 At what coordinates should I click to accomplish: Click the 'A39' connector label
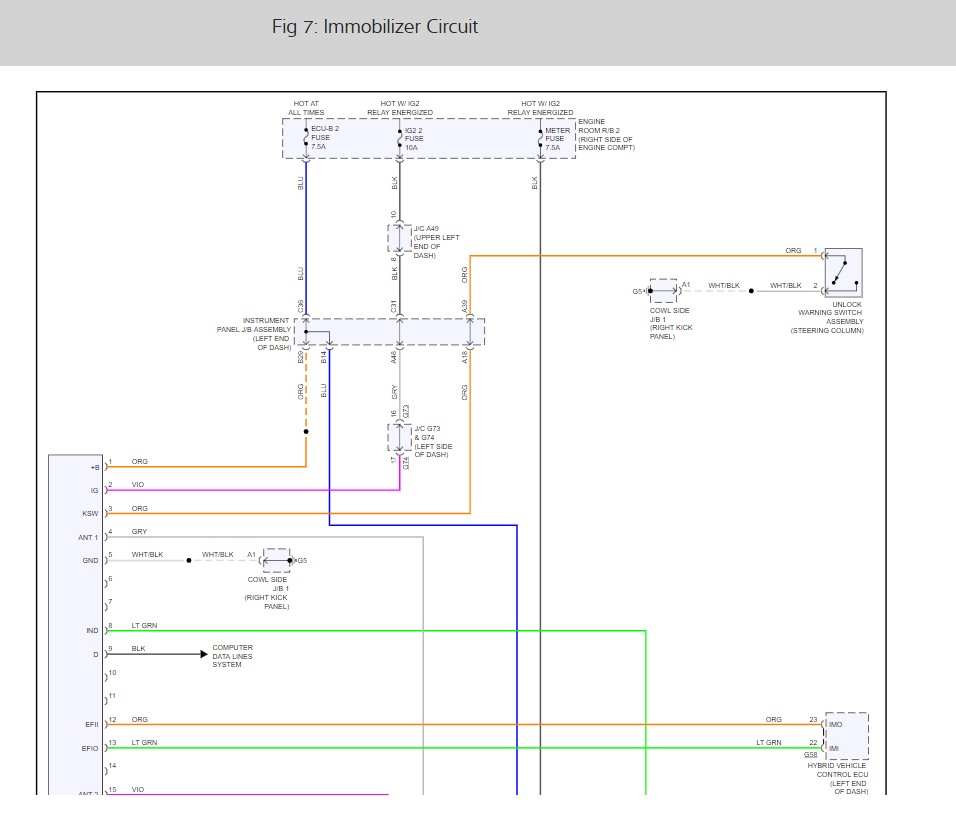[x=465, y=306]
